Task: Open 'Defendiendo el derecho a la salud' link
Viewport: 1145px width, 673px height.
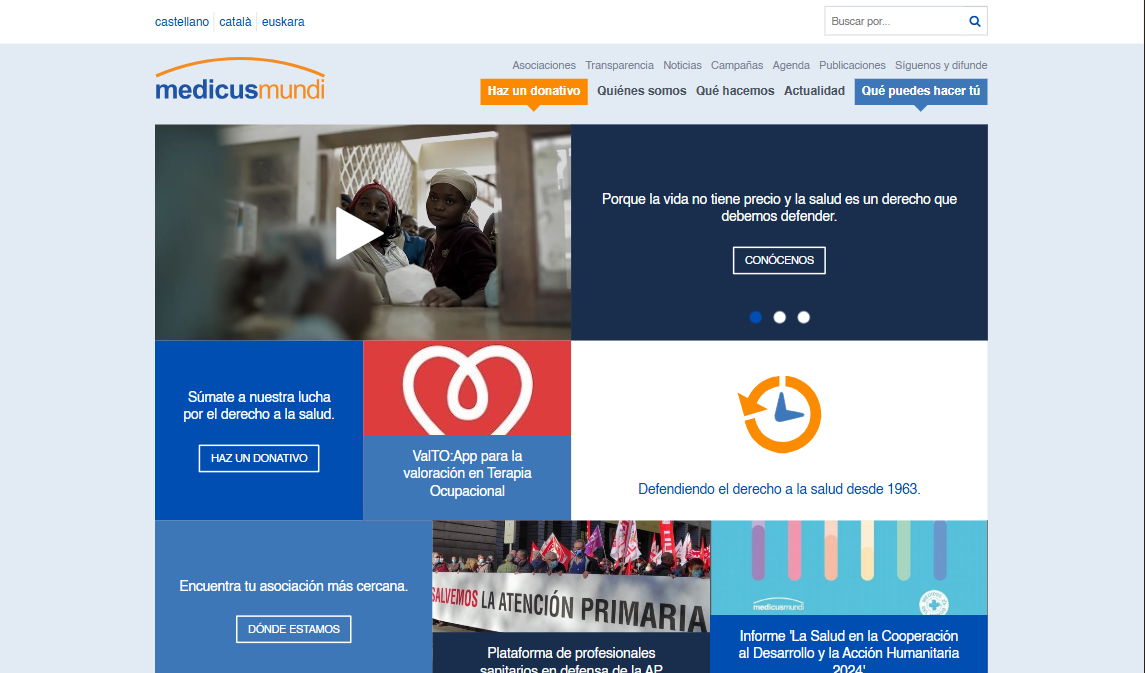Action: pyautogui.click(x=779, y=489)
